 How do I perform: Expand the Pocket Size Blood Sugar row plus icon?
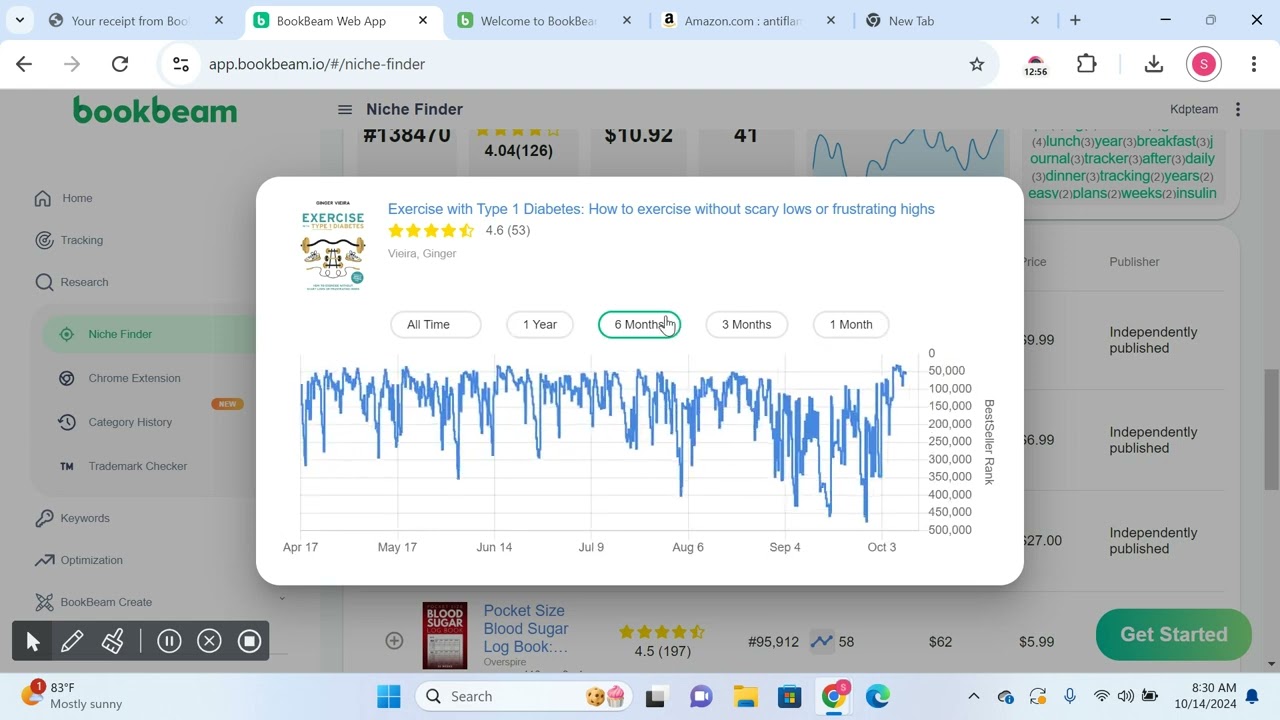394,640
